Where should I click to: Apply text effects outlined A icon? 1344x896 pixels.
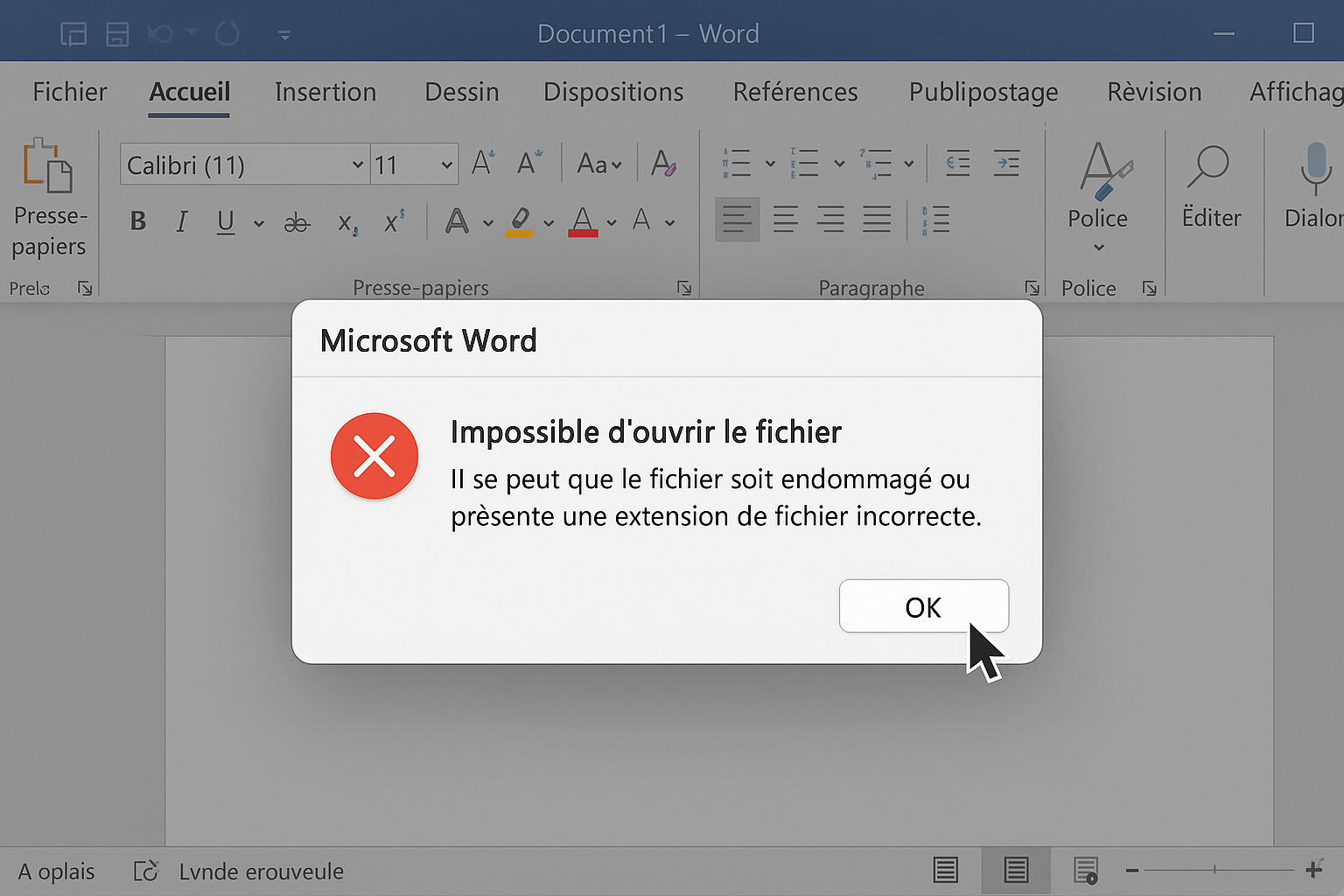point(457,221)
